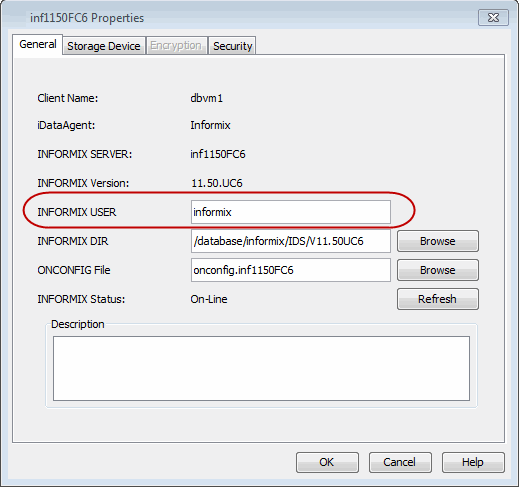The width and height of the screenshot is (519, 487).
Task: Click the INFORMIX DIR path field
Action: tap(291, 241)
